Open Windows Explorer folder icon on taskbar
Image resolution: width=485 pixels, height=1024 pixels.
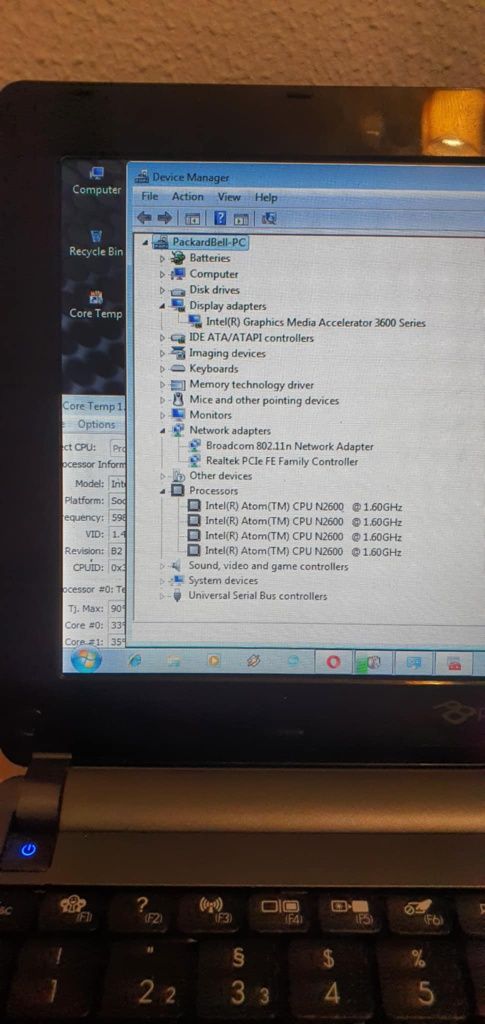[174, 661]
